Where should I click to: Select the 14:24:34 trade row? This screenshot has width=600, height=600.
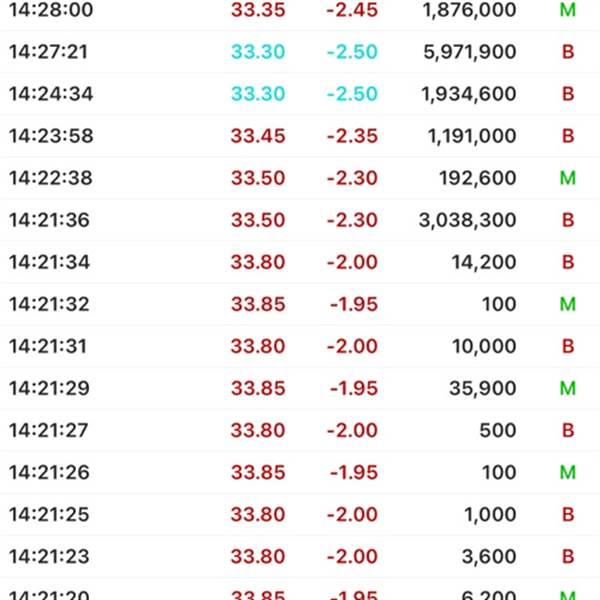300,94
